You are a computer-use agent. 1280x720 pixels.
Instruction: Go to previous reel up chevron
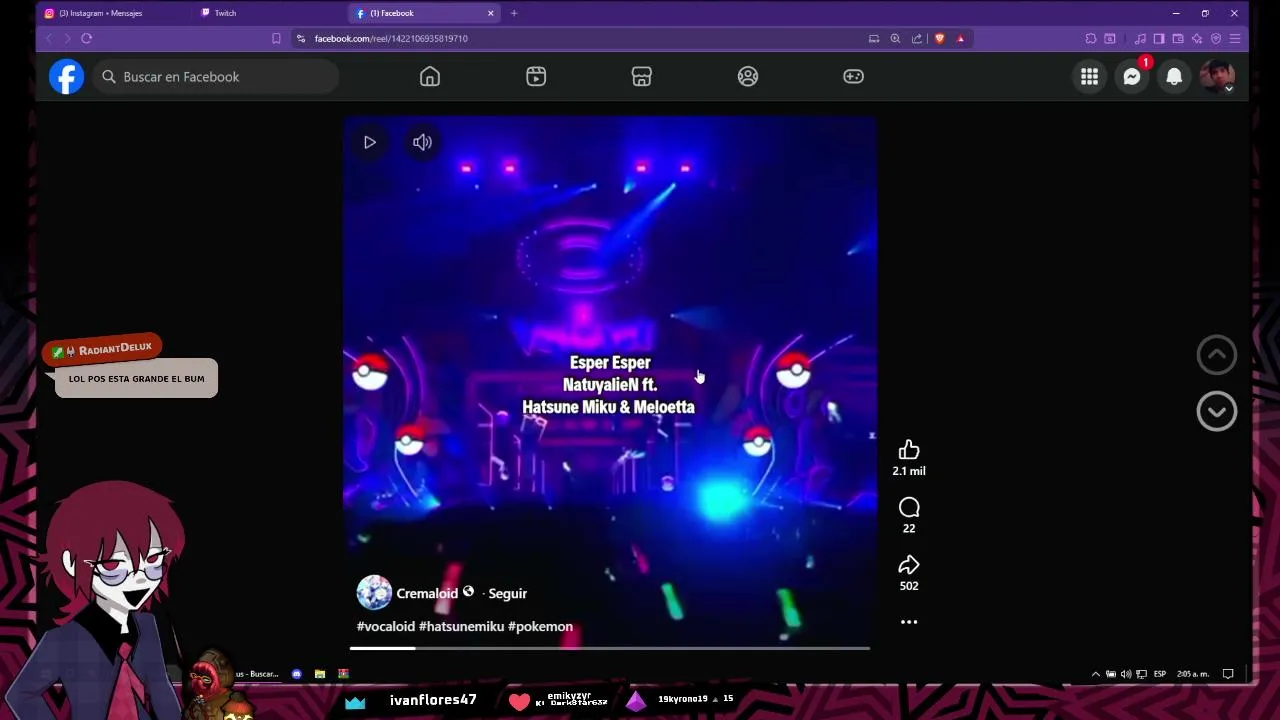tap(1217, 355)
